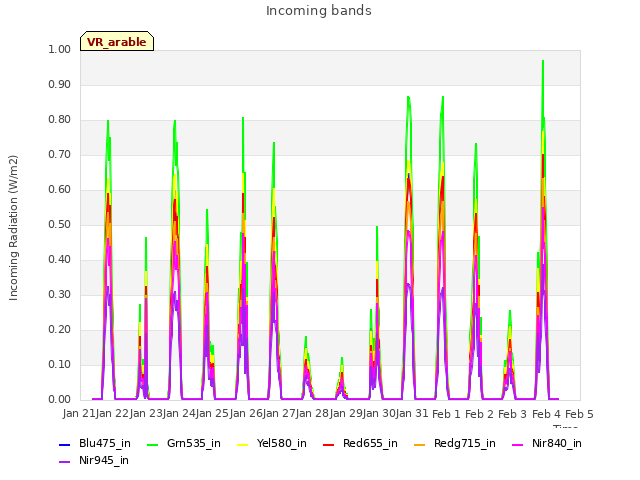The image size is (640, 480).
Task: Click the Jan 28 x-axis date label
Action: coord(313,414)
